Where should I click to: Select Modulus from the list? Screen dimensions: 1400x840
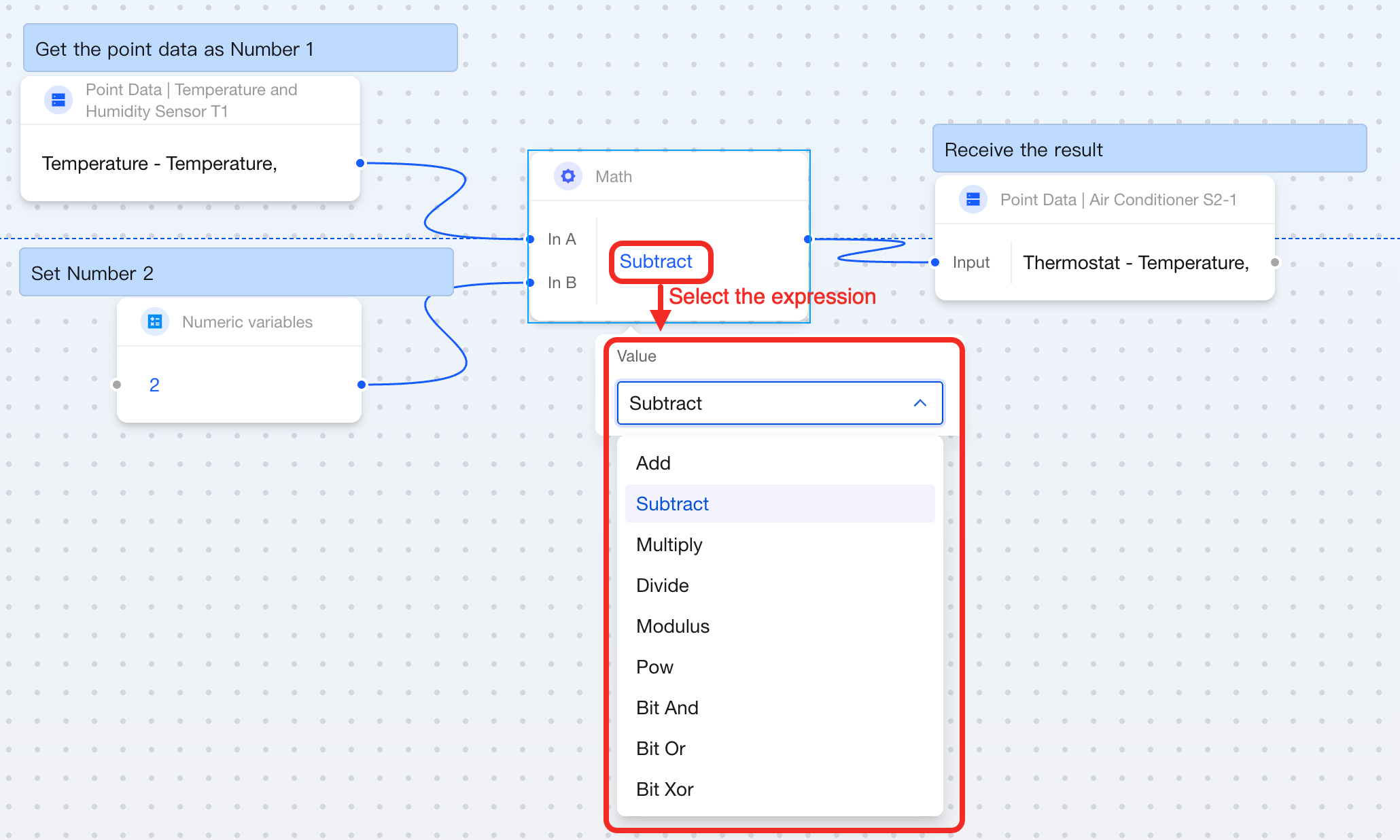coord(672,626)
